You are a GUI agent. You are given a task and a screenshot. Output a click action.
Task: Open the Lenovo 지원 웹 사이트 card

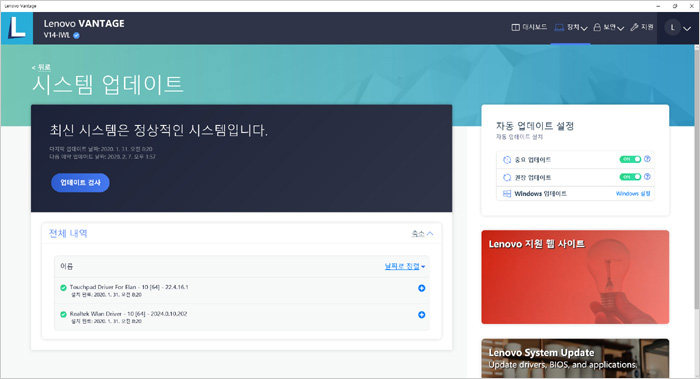575,277
